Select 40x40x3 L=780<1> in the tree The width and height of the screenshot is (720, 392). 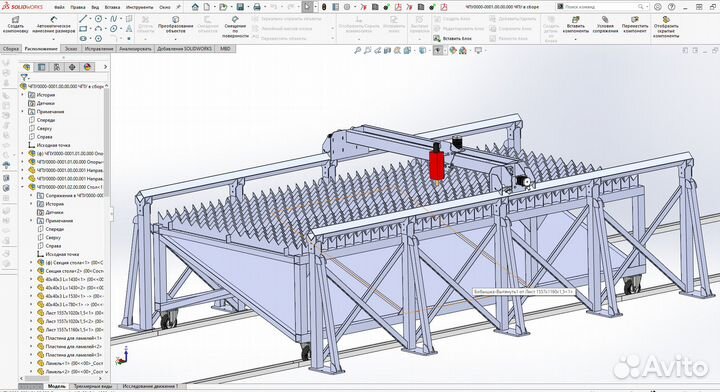(x=70, y=304)
